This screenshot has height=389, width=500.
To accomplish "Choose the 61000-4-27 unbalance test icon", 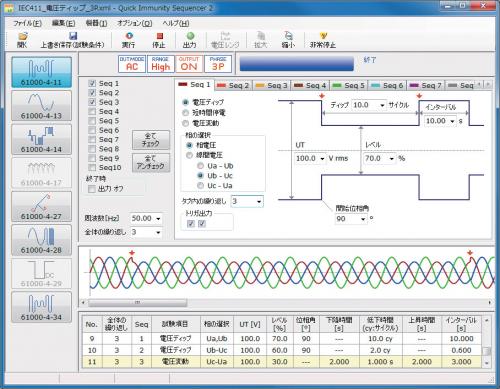I will click(41, 206).
